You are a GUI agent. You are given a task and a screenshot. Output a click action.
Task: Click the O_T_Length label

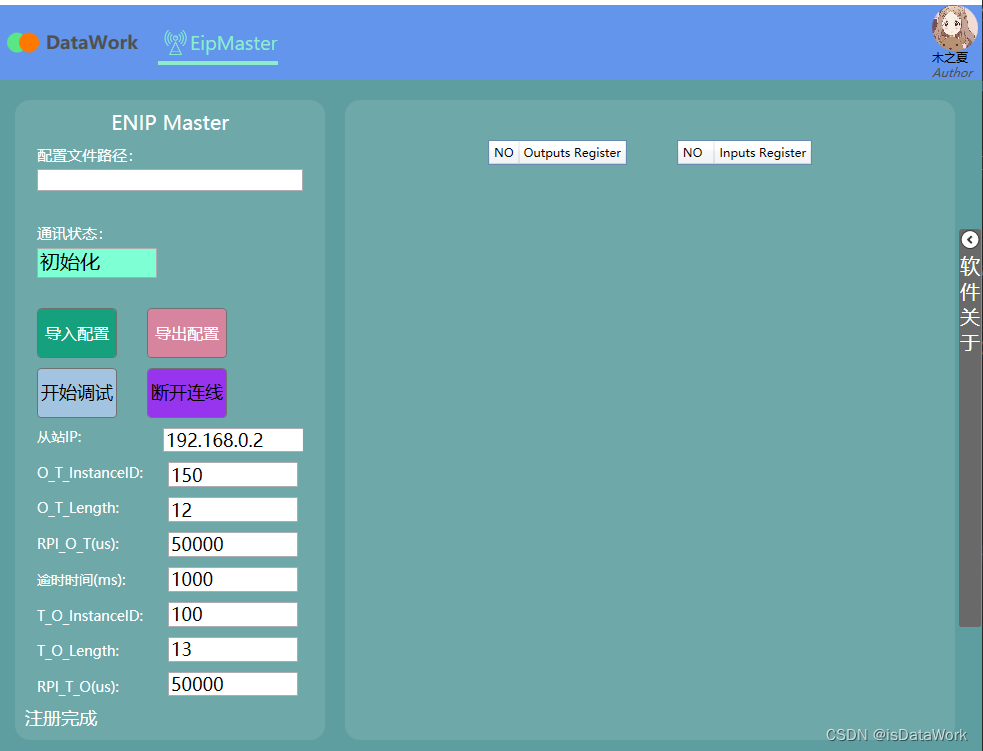click(x=78, y=508)
